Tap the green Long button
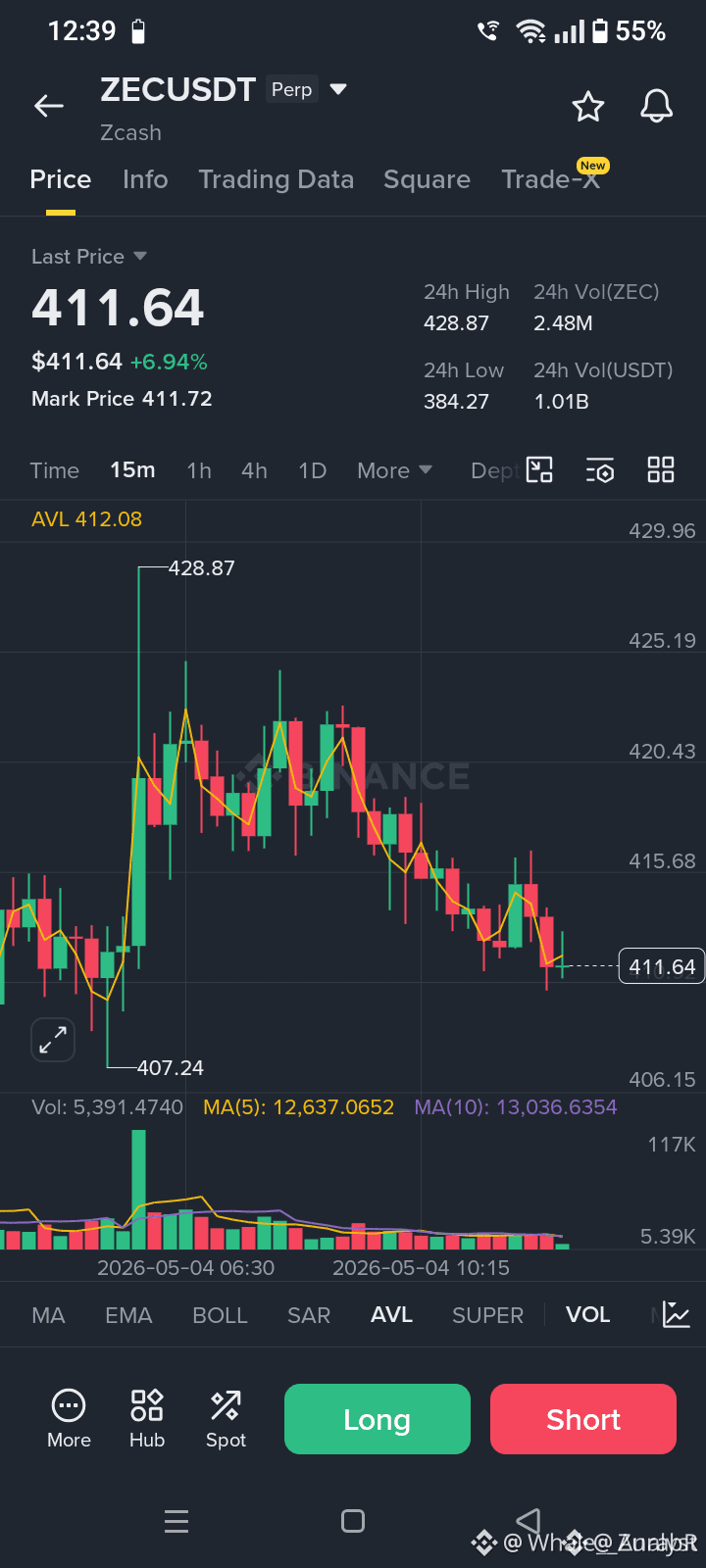Image resolution: width=706 pixels, height=1568 pixels. pyautogui.click(x=378, y=1419)
